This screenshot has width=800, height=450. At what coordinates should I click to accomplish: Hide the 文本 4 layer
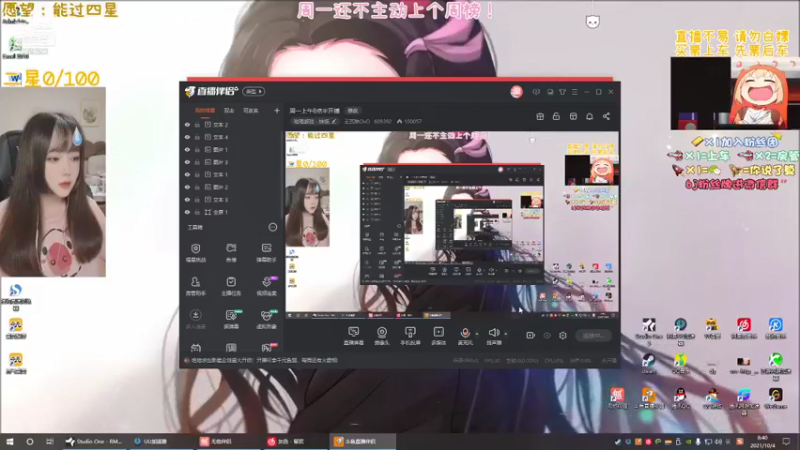pyautogui.click(x=187, y=137)
